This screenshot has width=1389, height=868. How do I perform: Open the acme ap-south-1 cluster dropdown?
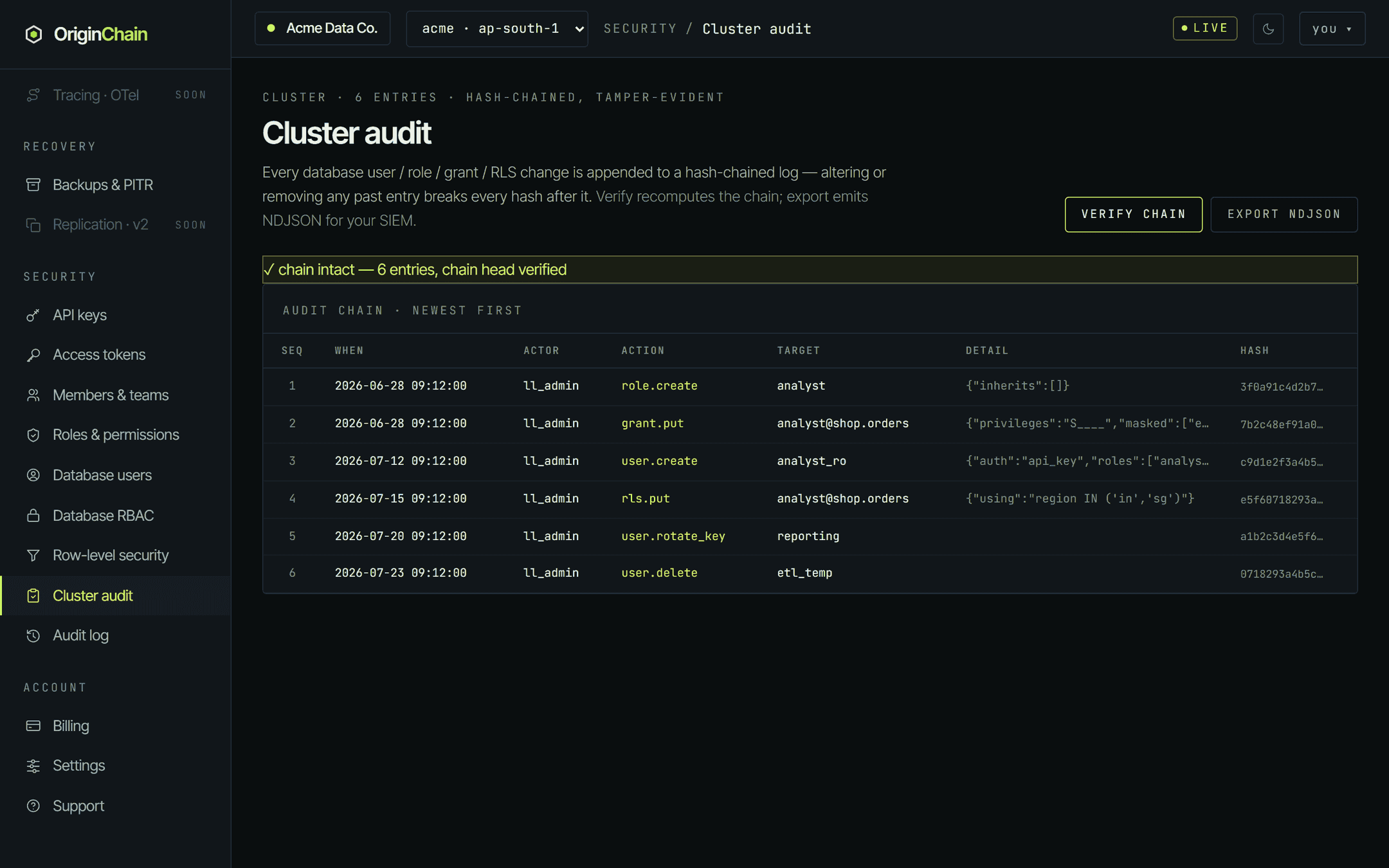497,28
